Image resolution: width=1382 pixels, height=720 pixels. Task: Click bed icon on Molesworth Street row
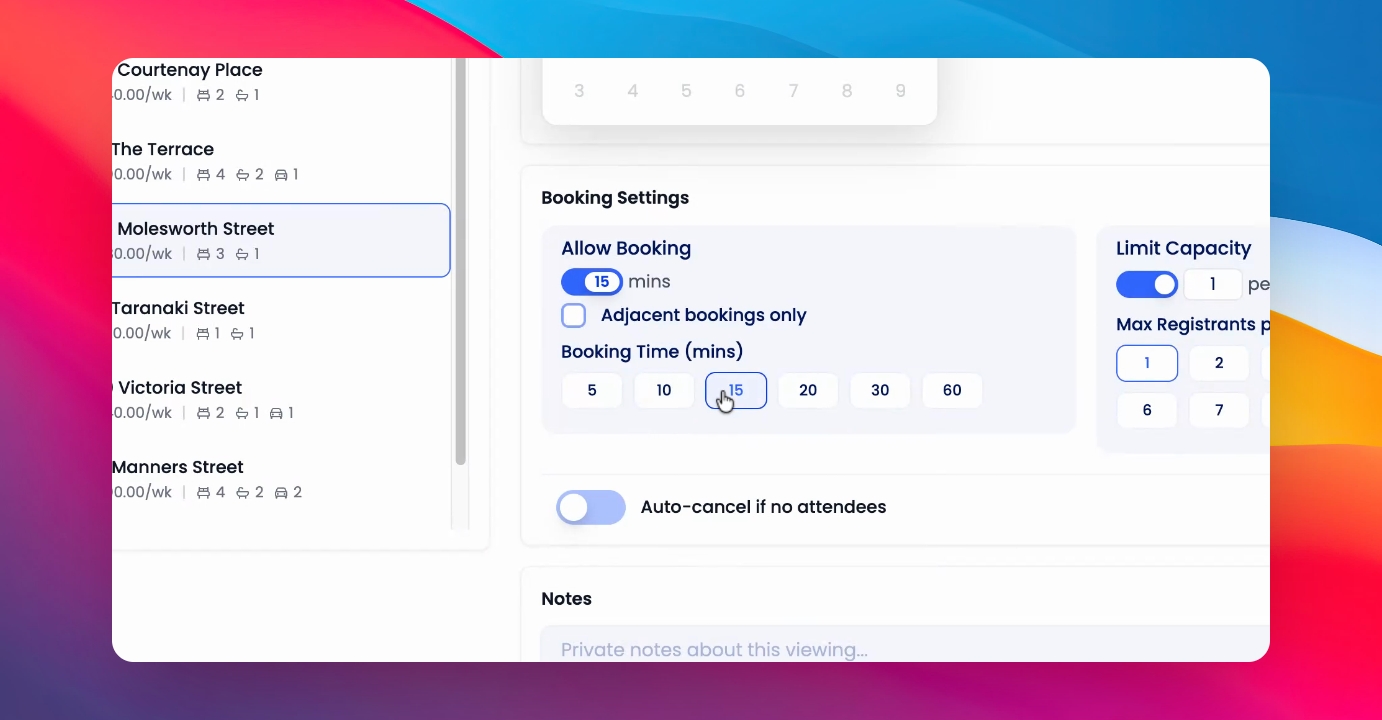pos(204,255)
